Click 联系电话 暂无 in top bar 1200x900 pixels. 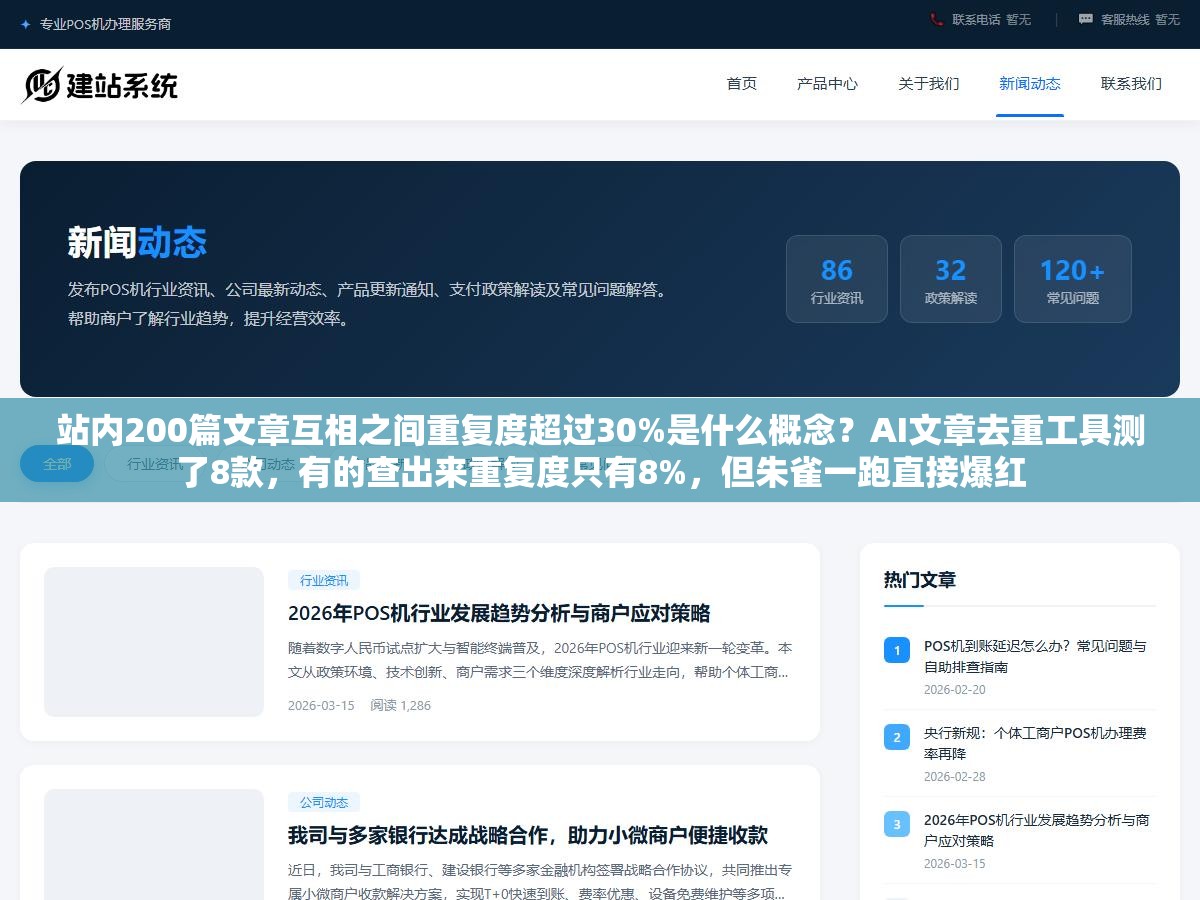(991, 19)
